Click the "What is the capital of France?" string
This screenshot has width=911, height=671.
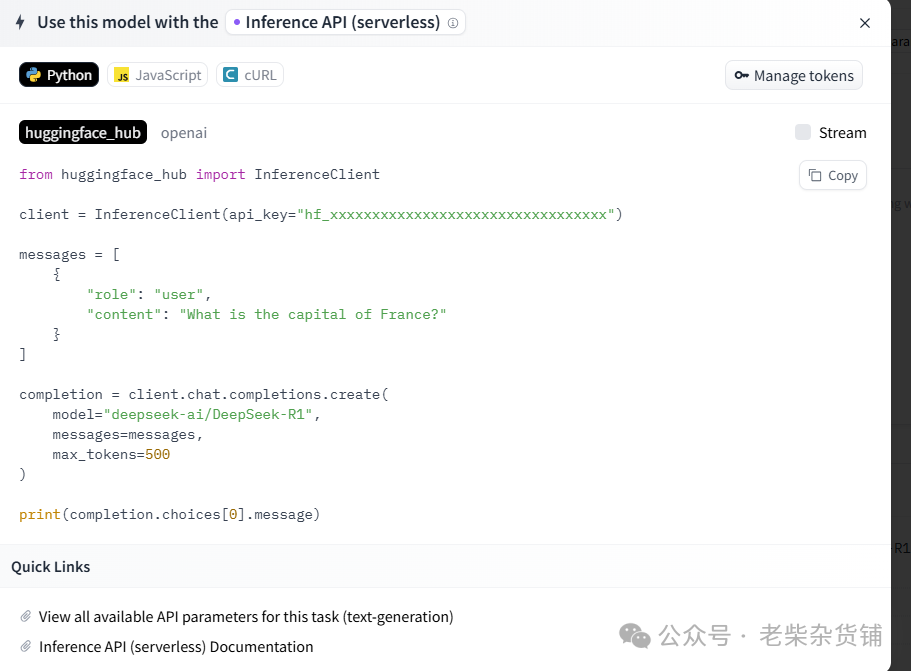pos(313,314)
